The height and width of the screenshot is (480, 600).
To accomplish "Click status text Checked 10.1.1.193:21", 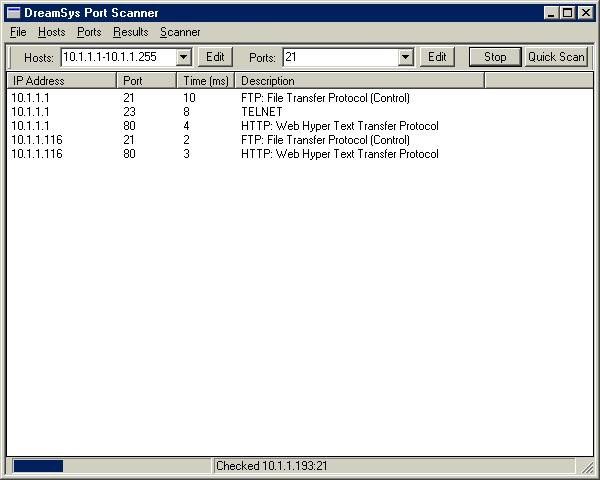I will 271,466.
